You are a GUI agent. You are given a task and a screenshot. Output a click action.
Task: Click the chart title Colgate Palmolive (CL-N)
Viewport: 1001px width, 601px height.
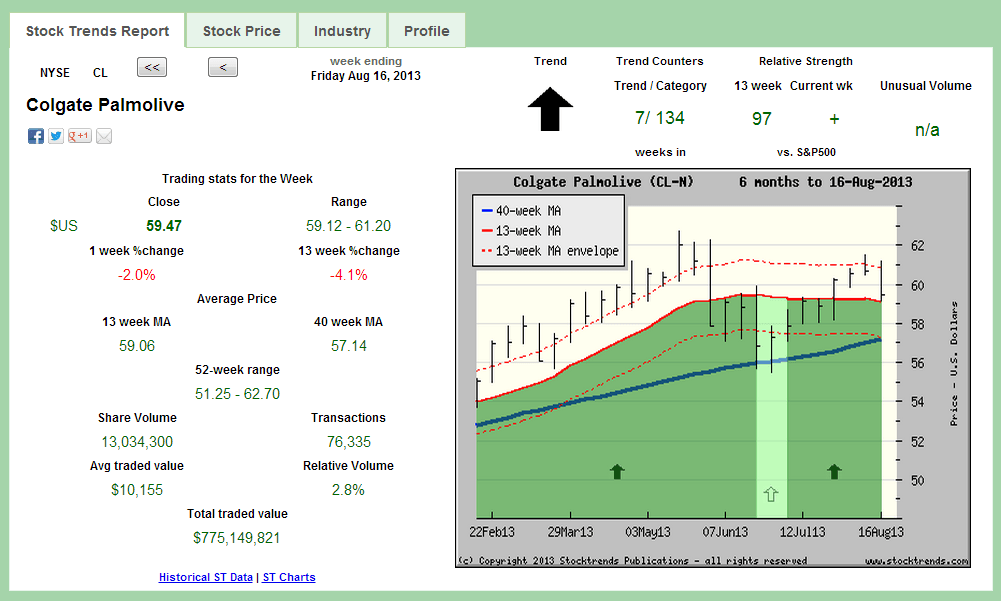[x=603, y=182]
